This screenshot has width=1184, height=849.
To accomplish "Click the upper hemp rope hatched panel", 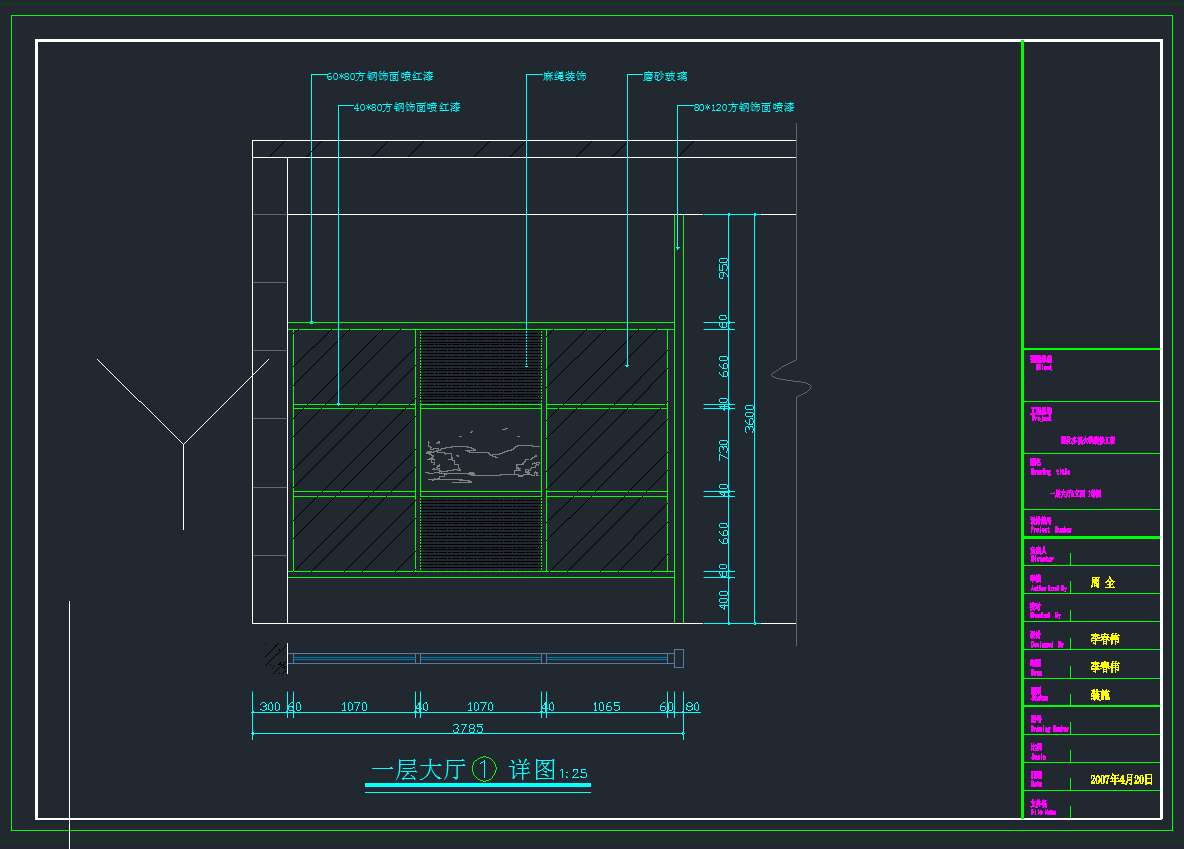I will pos(482,366).
